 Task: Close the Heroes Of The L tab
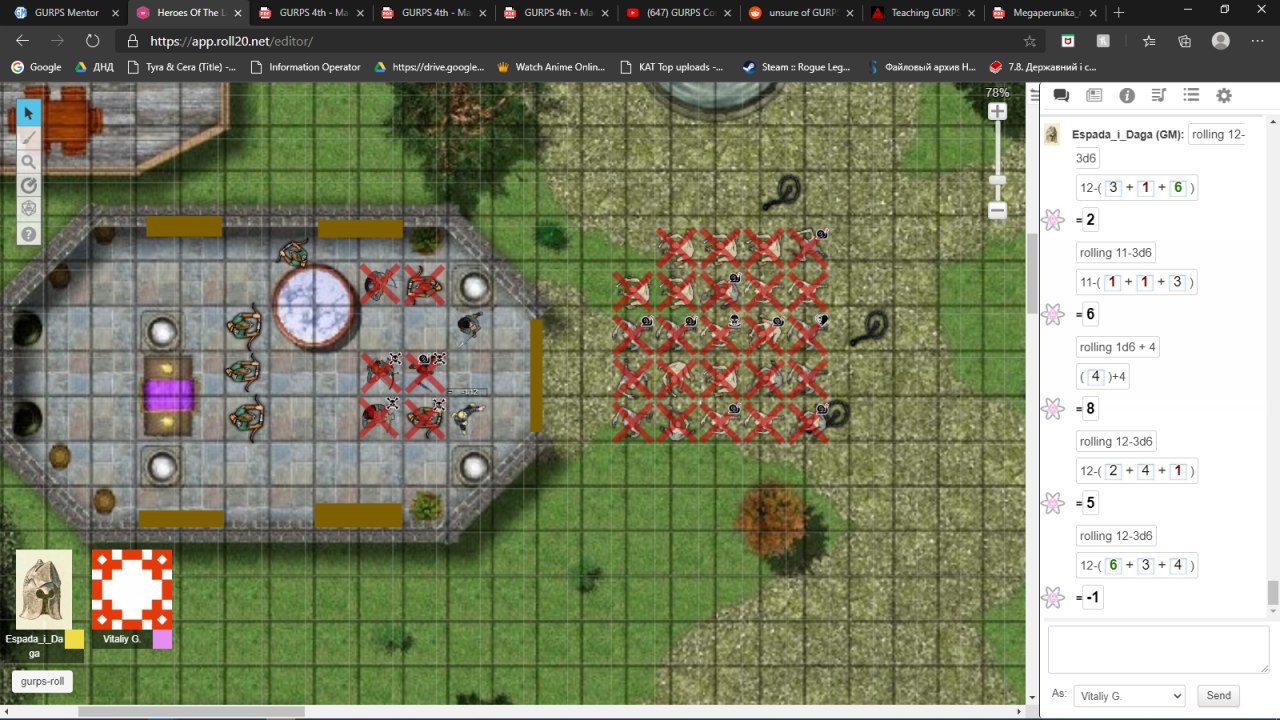[236, 12]
